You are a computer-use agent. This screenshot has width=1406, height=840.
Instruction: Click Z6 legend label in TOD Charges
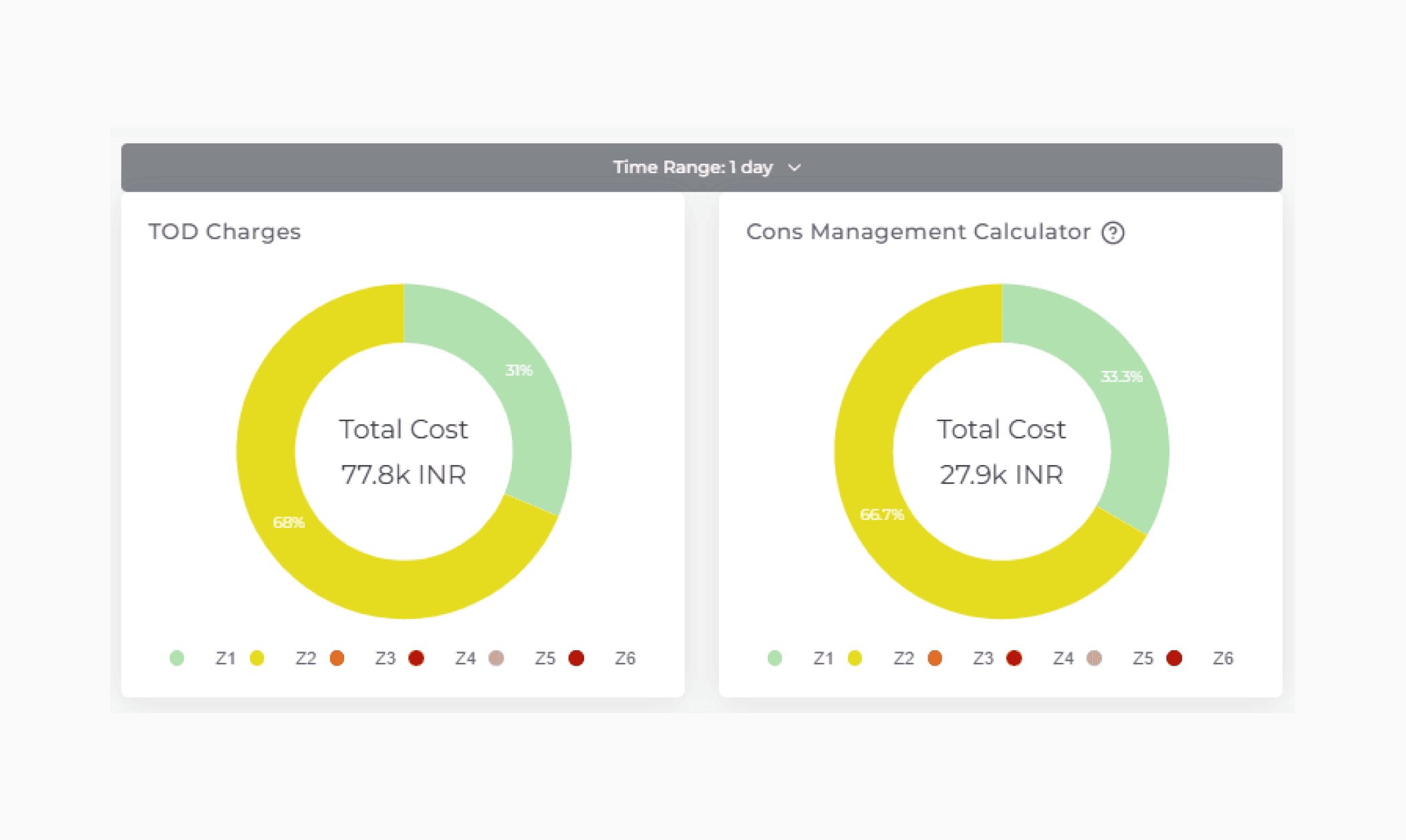tap(625, 658)
